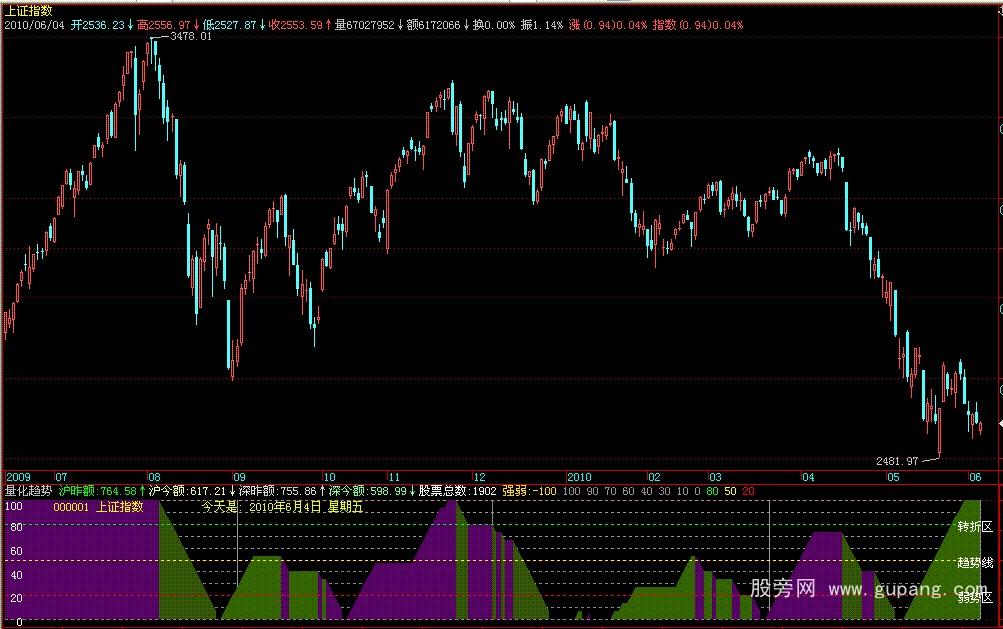Click the 强弱 -100 indicator value
This screenshot has height=629, width=1003.
[530, 491]
